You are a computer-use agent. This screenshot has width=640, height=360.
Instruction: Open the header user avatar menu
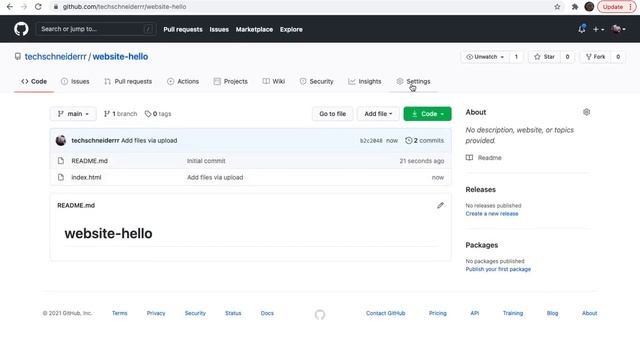click(618, 29)
